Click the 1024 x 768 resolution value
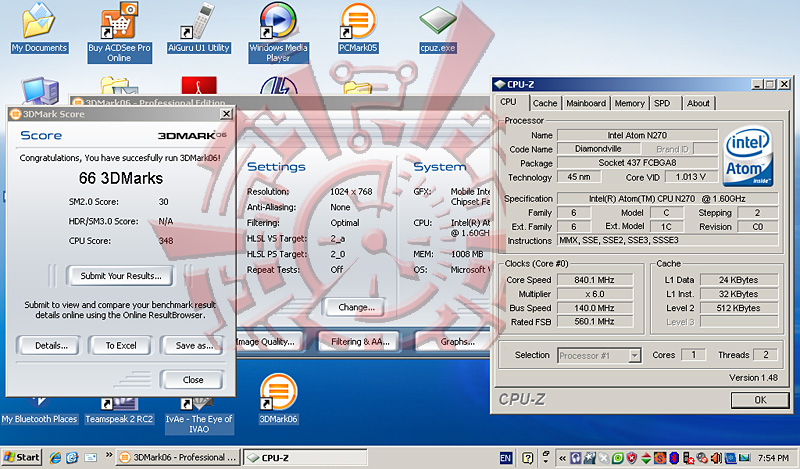The height and width of the screenshot is (469, 800). click(x=351, y=192)
